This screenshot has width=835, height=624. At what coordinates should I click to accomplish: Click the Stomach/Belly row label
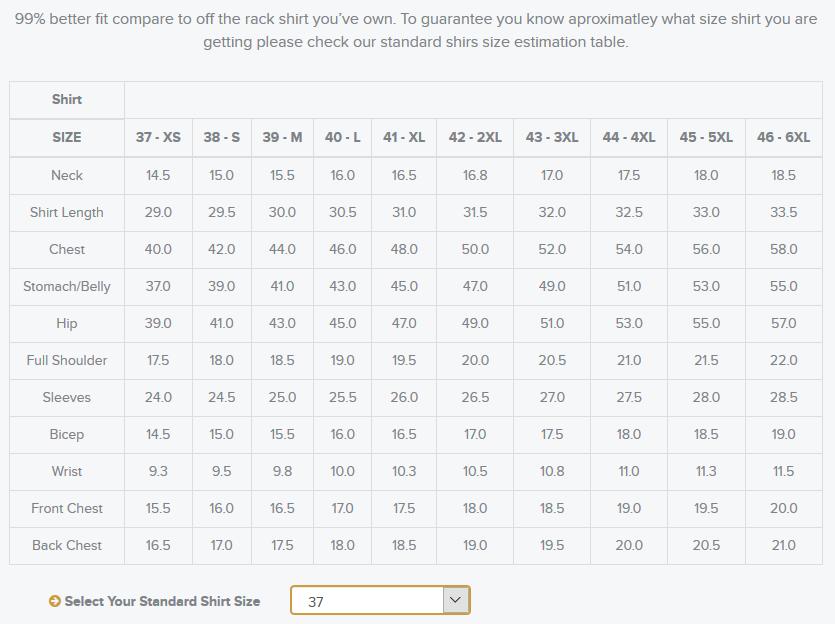click(67, 286)
